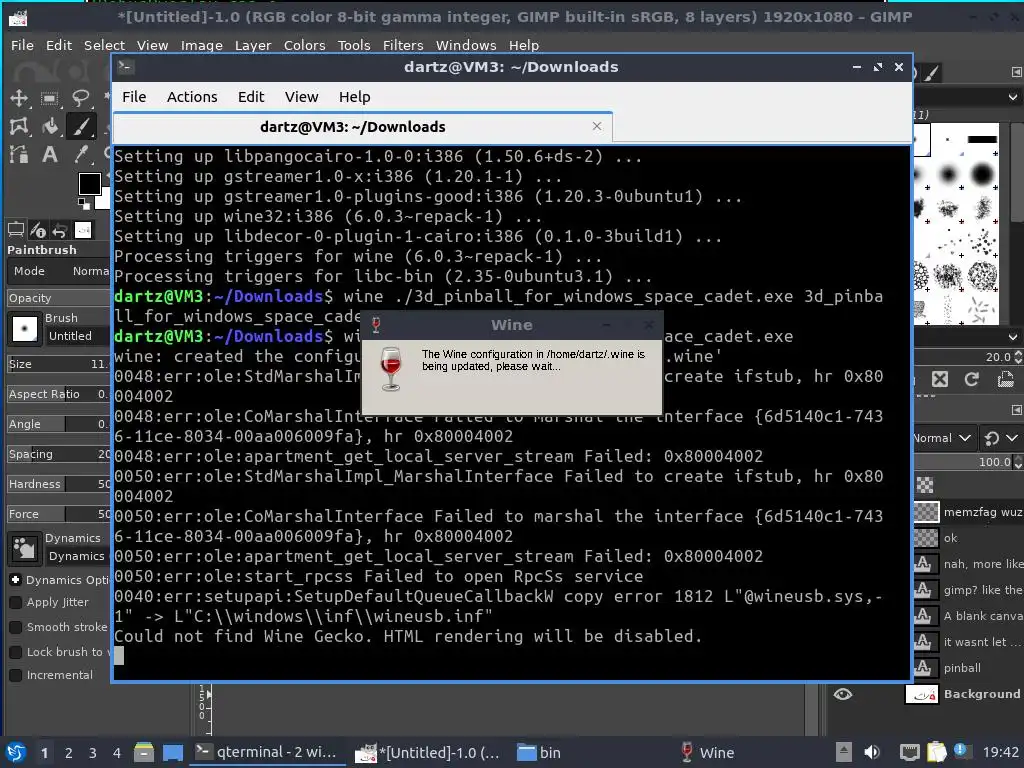Click the qterminal taskbar button
The image size is (1024, 768).
(x=267, y=752)
